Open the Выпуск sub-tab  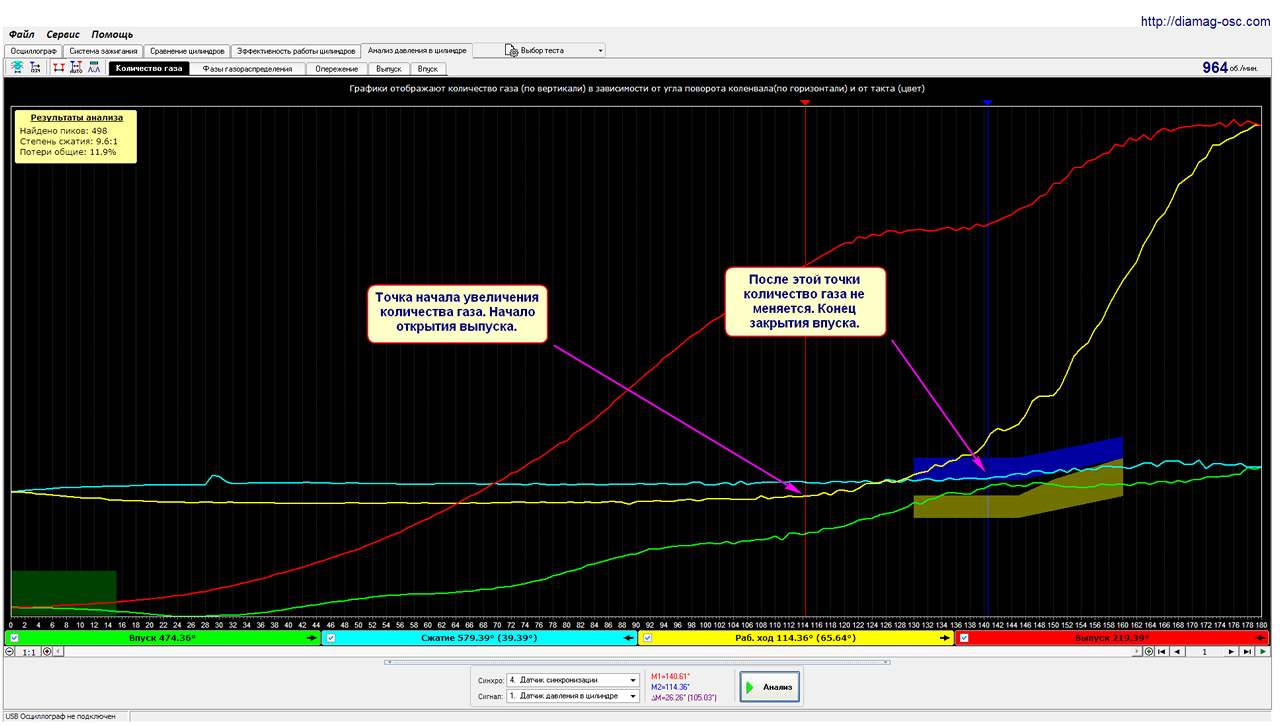click(388, 69)
